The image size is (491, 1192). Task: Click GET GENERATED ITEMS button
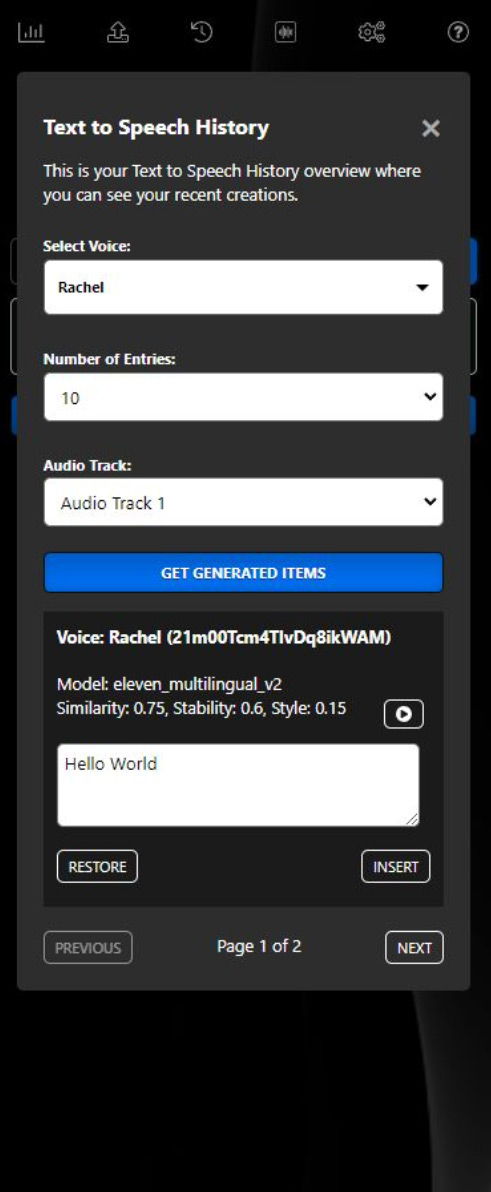point(243,572)
